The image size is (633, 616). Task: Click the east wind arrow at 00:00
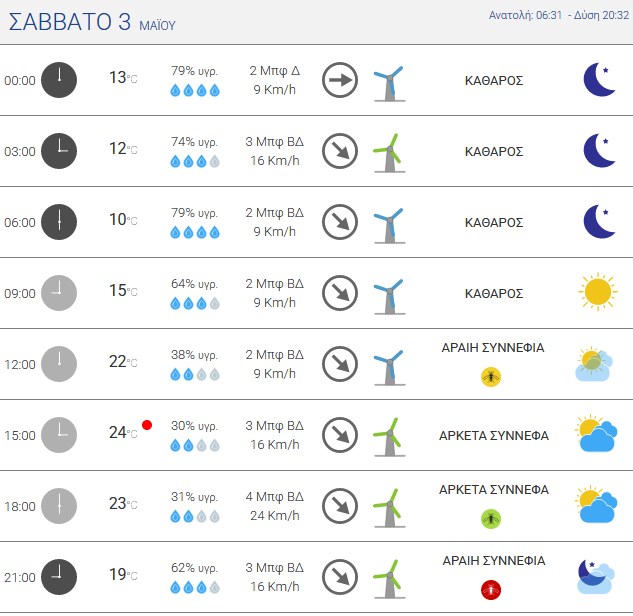(x=340, y=80)
